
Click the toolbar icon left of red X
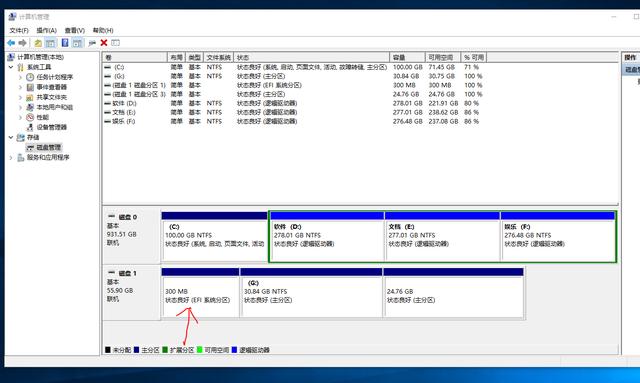click(x=92, y=43)
